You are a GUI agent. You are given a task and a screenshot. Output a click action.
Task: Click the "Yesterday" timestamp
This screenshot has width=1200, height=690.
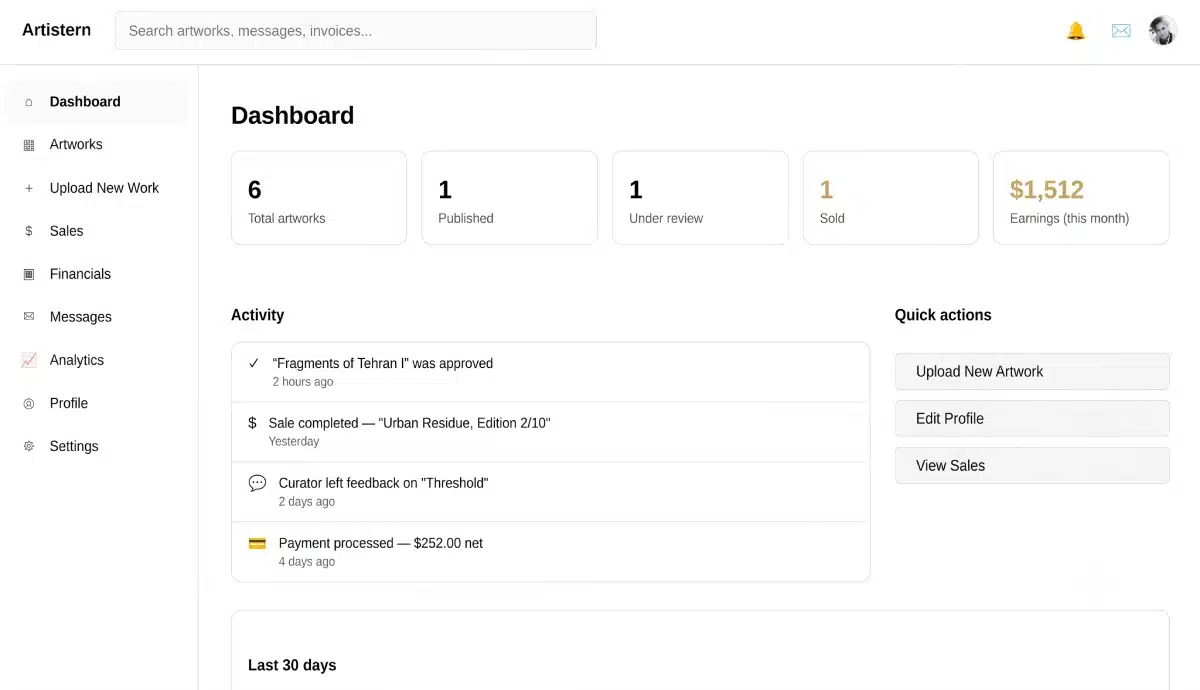(x=294, y=442)
